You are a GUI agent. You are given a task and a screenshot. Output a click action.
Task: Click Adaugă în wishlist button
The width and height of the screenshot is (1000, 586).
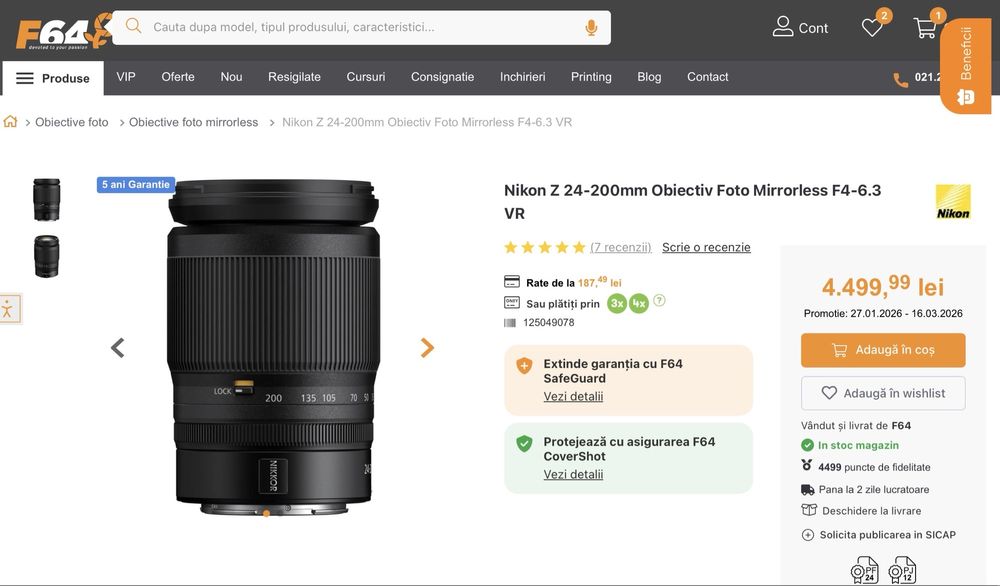point(883,393)
